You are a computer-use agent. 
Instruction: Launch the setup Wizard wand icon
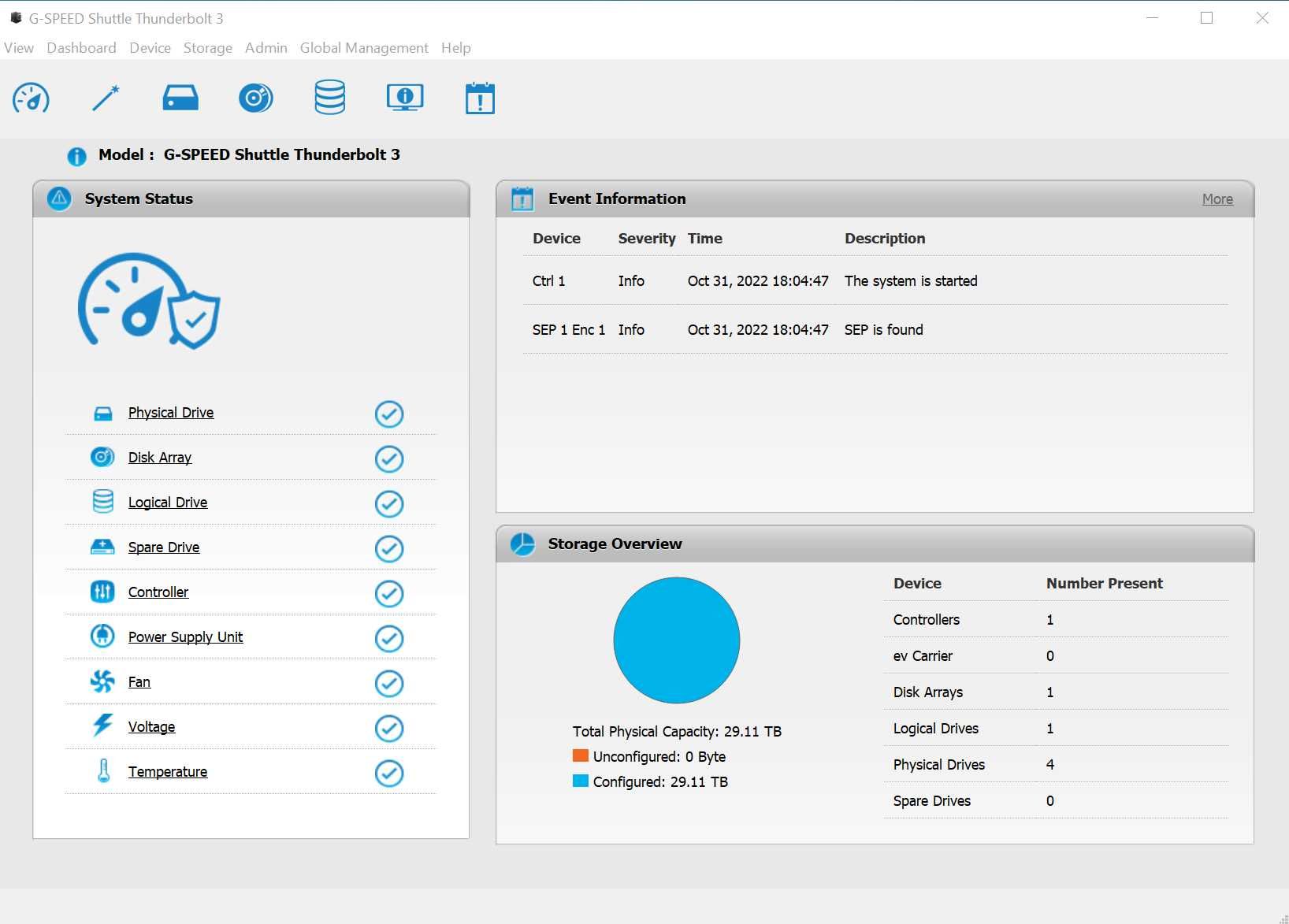106,98
